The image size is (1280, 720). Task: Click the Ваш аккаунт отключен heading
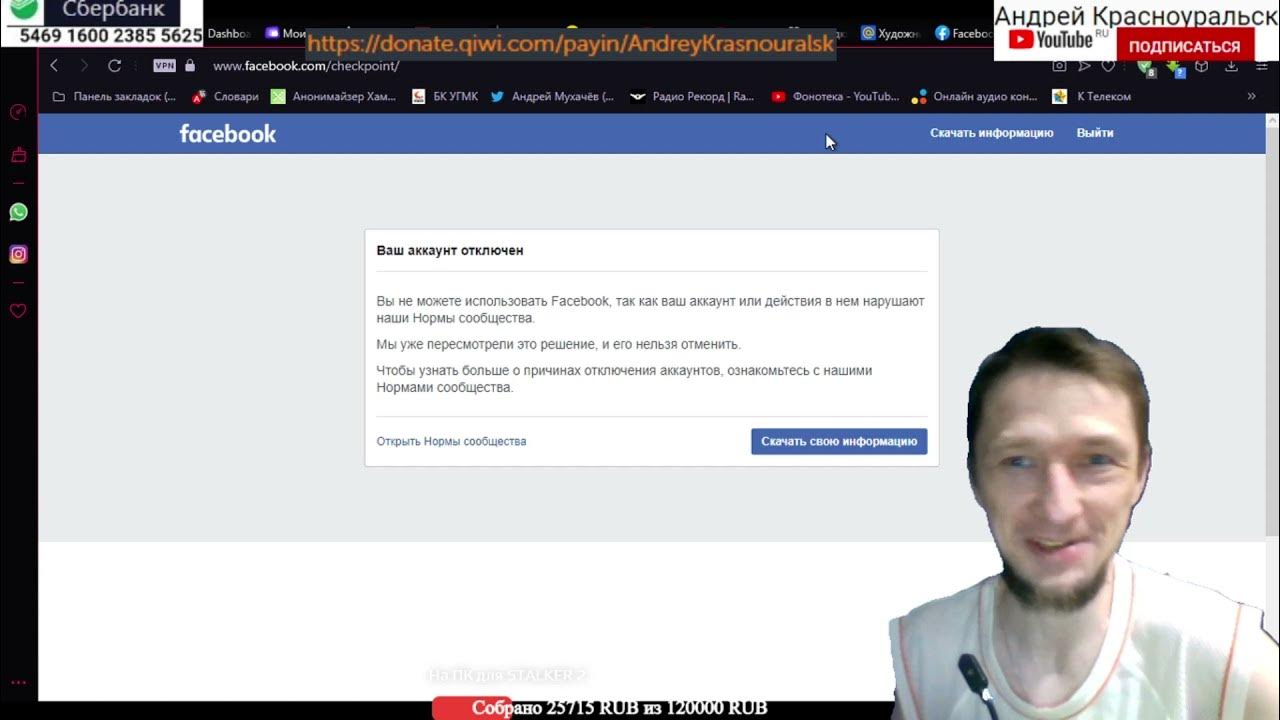click(450, 250)
